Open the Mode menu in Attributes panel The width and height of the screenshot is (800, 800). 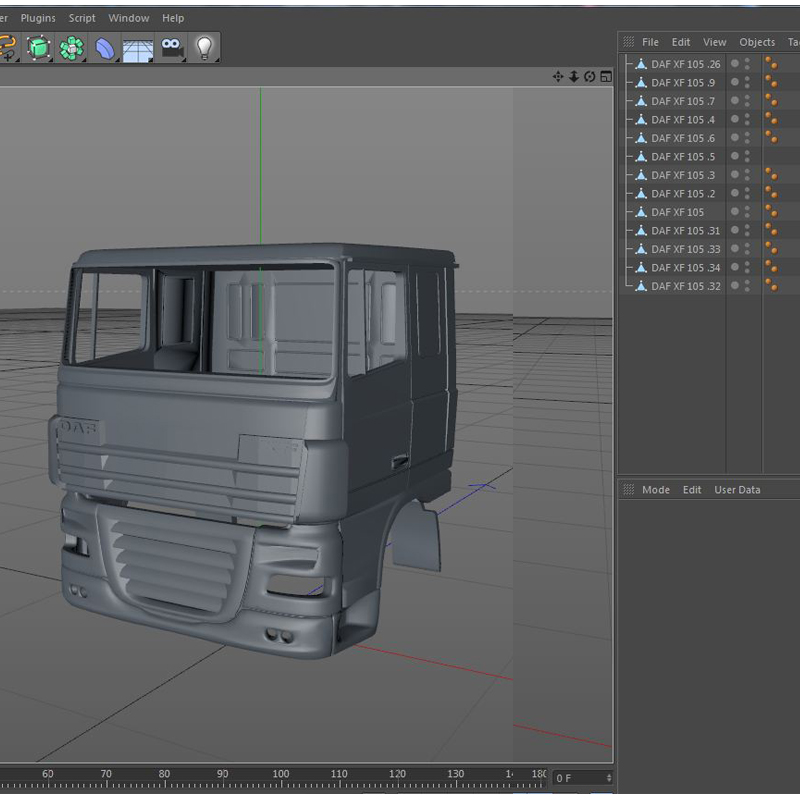click(656, 490)
